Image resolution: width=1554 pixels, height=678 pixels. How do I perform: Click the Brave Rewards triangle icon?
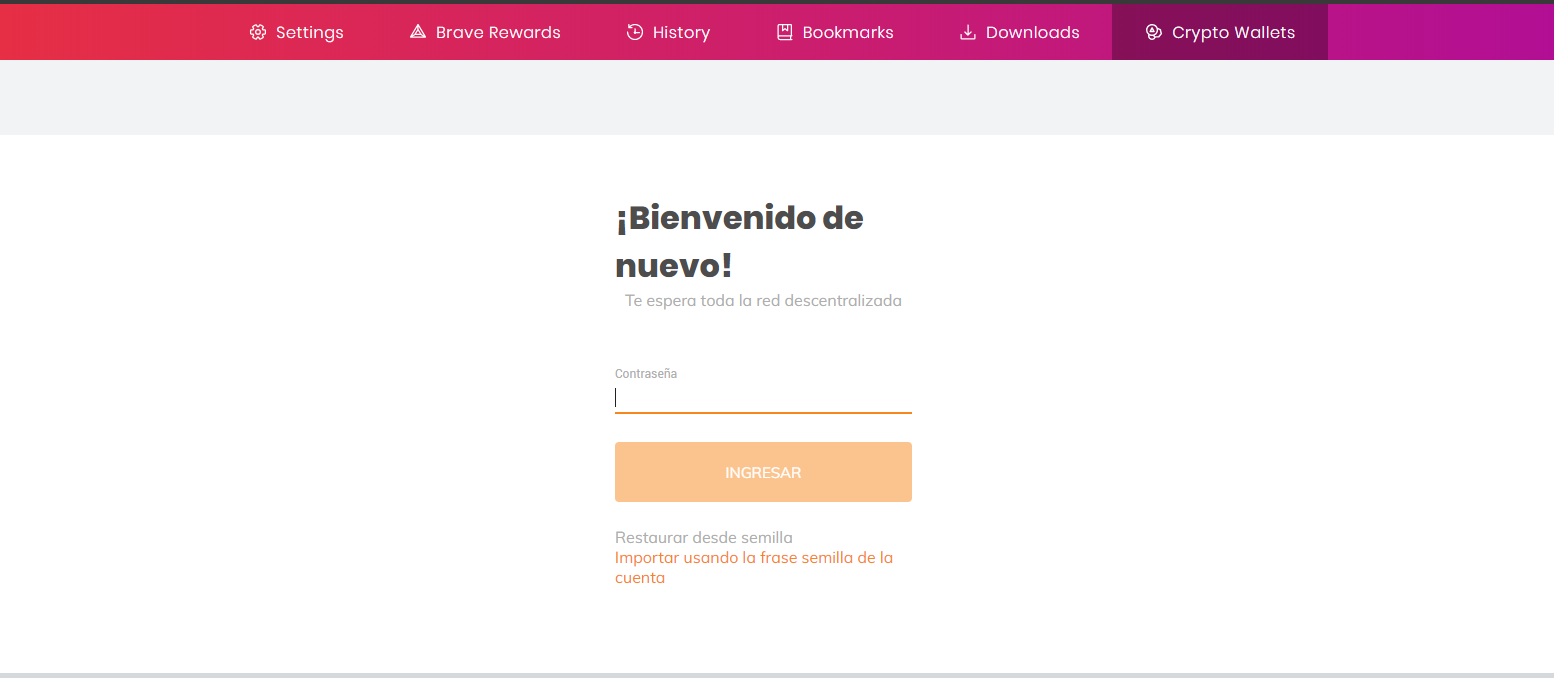(x=418, y=32)
